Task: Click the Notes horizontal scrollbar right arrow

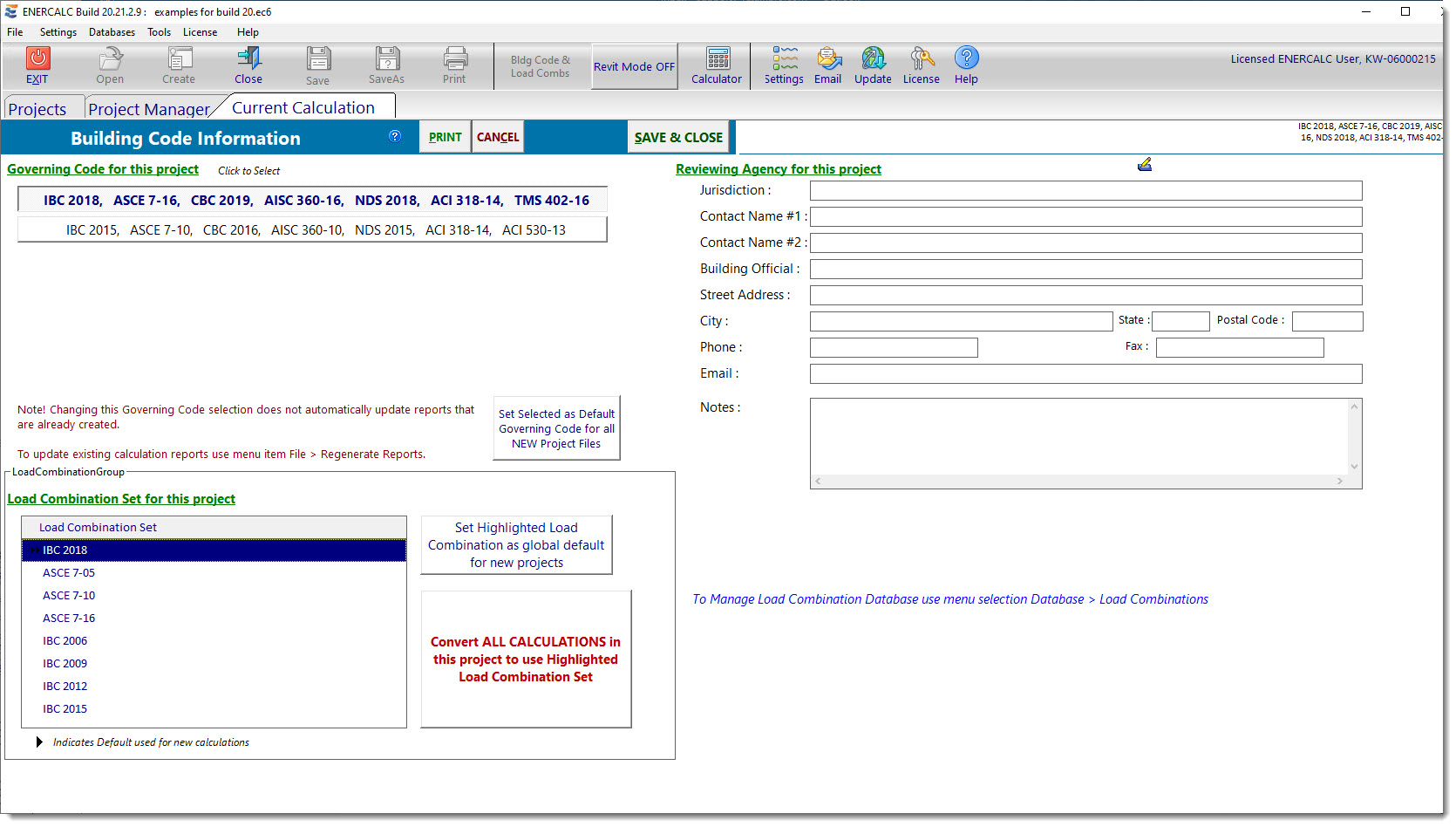Action: tap(1340, 481)
